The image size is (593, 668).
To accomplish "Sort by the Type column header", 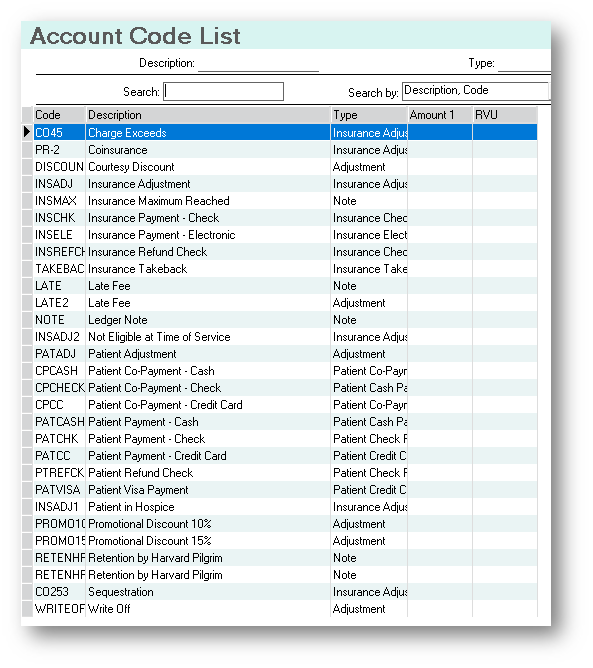I will (x=369, y=115).
